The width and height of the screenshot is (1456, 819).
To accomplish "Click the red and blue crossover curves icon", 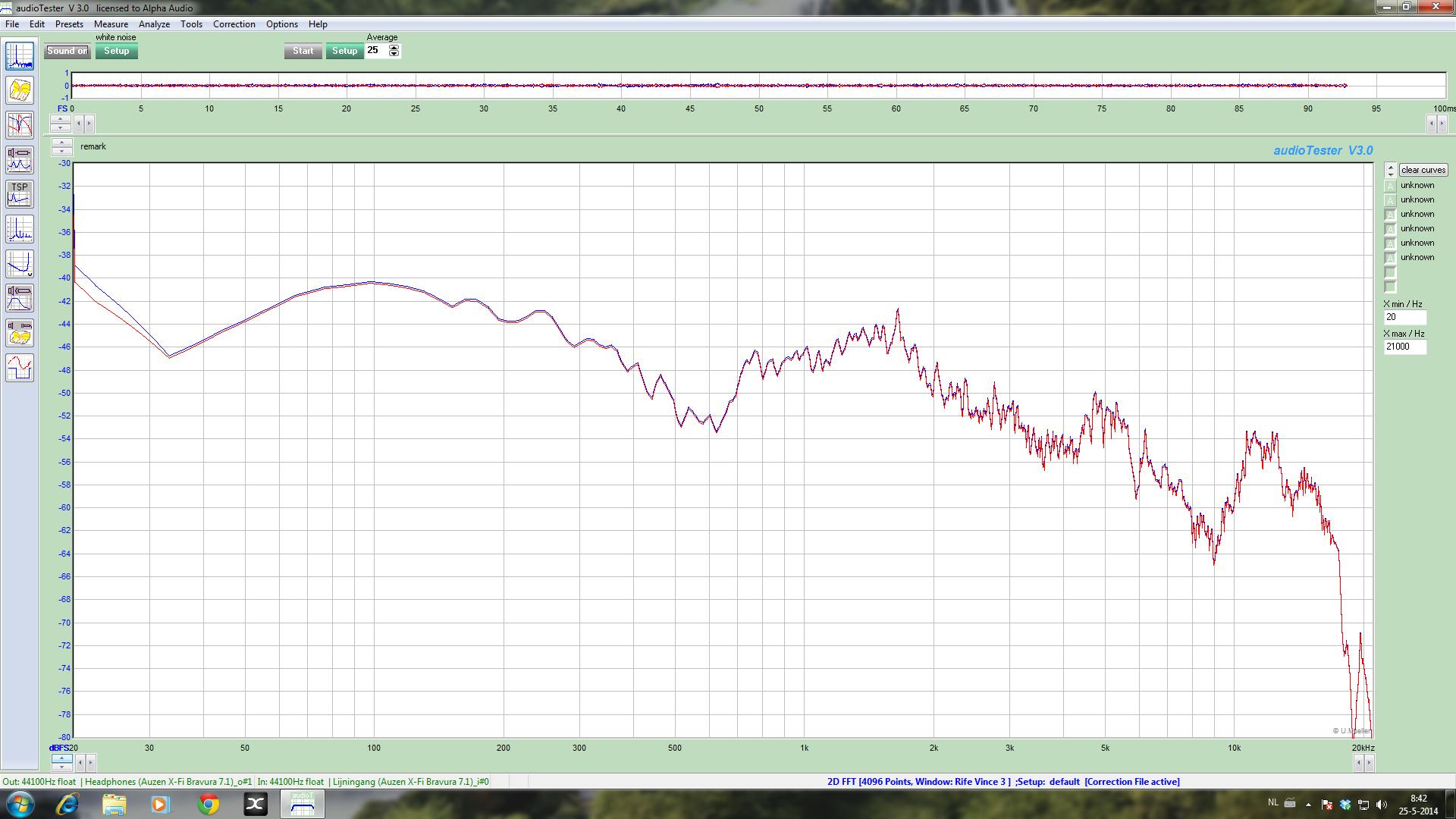I will [20, 125].
